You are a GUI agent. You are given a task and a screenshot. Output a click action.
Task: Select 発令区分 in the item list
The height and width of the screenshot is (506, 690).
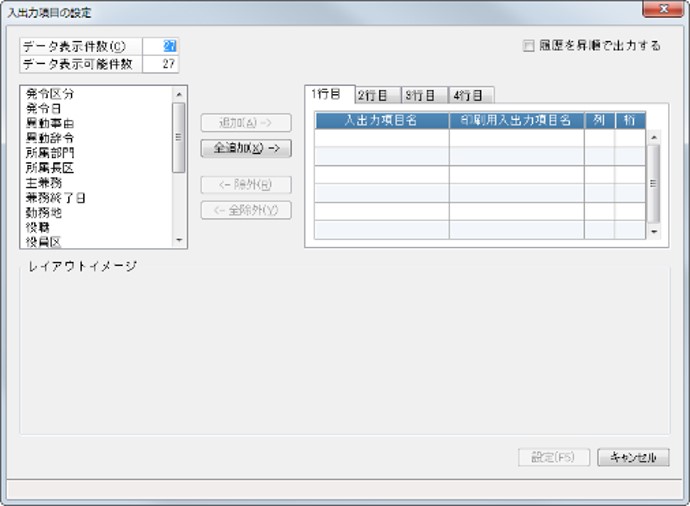(50, 94)
